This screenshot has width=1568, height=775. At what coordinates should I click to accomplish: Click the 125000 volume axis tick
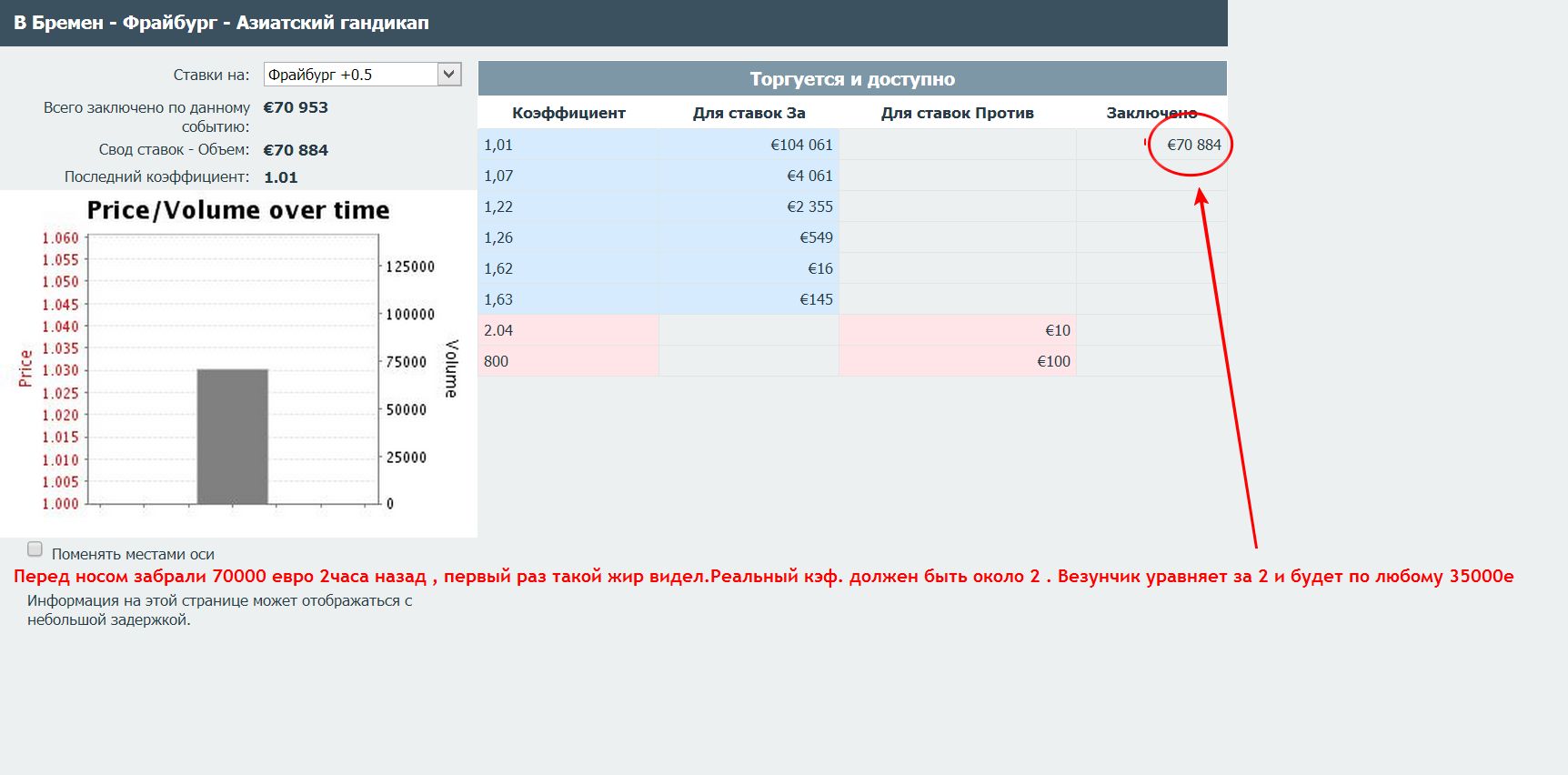[x=410, y=267]
